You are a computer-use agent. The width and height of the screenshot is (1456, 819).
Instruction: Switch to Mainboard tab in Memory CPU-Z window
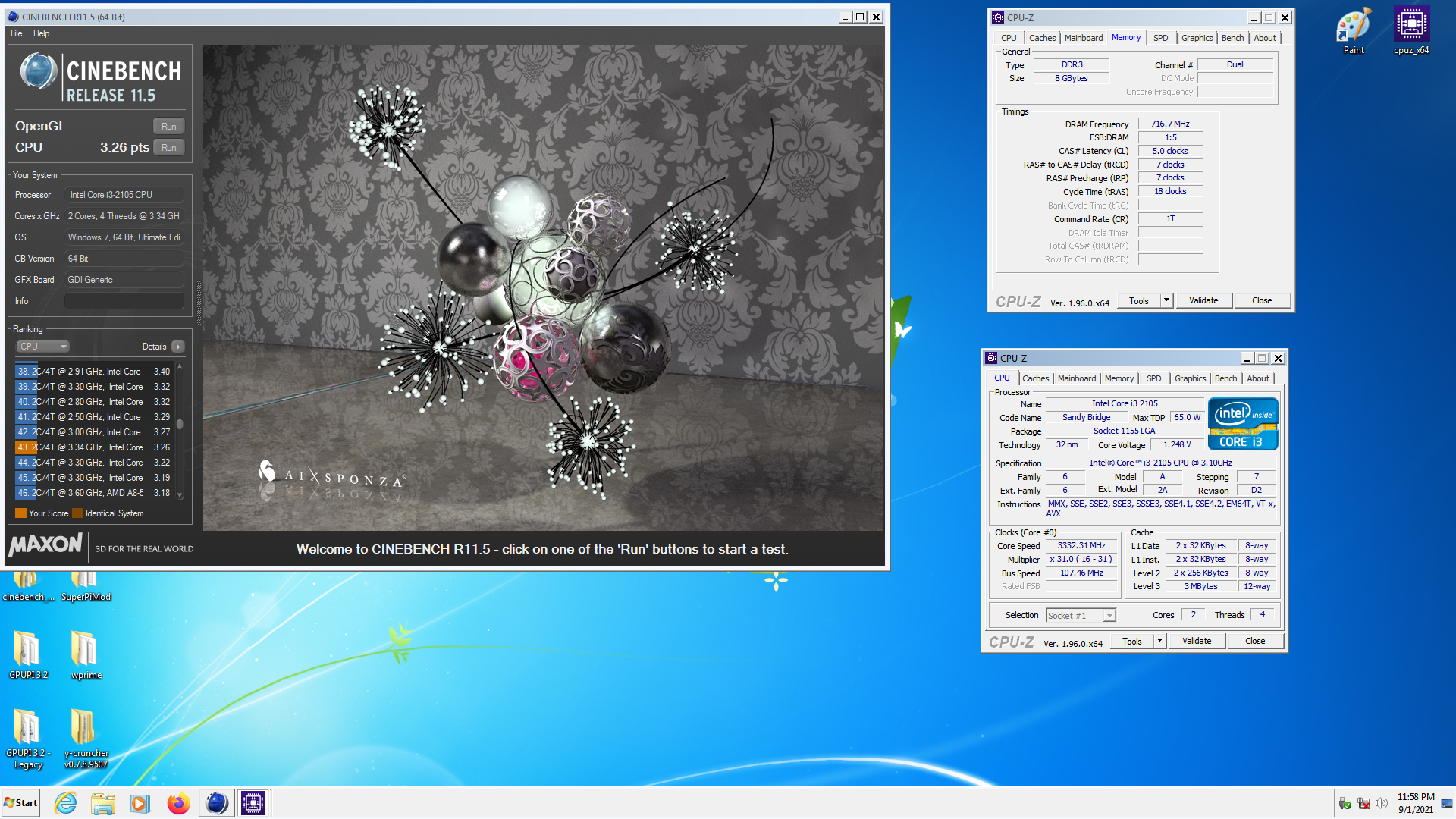coord(1084,38)
